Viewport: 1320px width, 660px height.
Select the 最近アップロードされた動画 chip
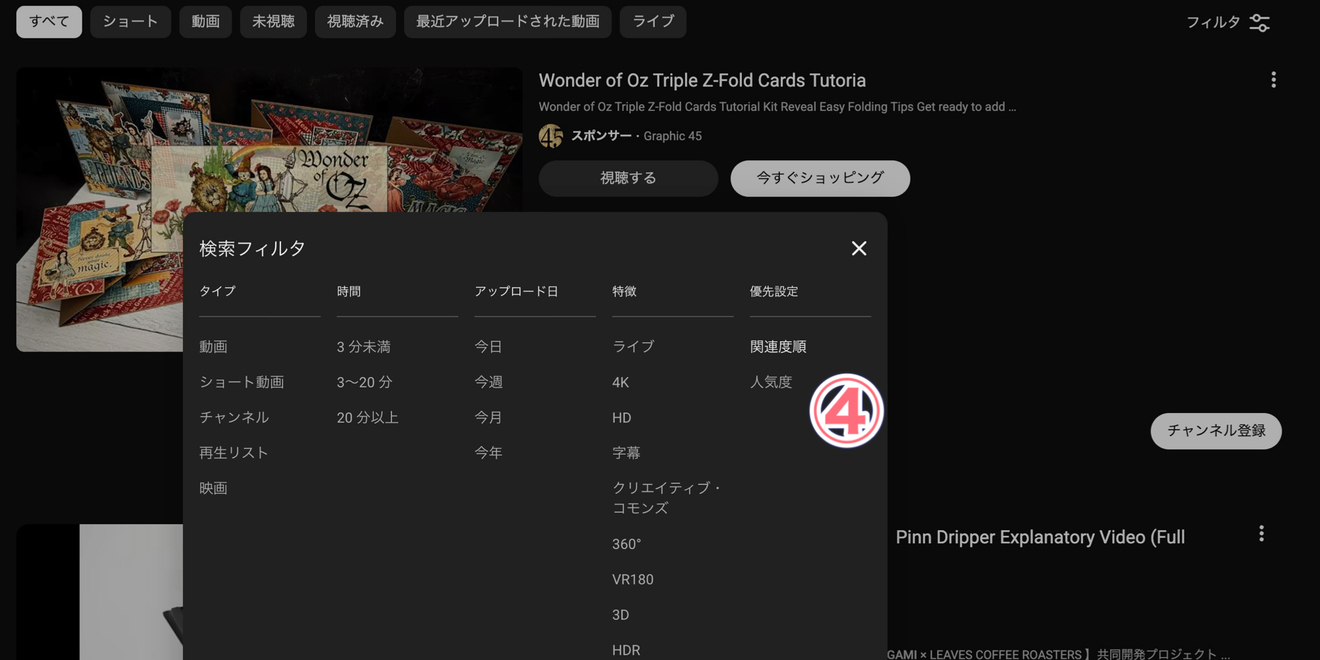pos(508,21)
